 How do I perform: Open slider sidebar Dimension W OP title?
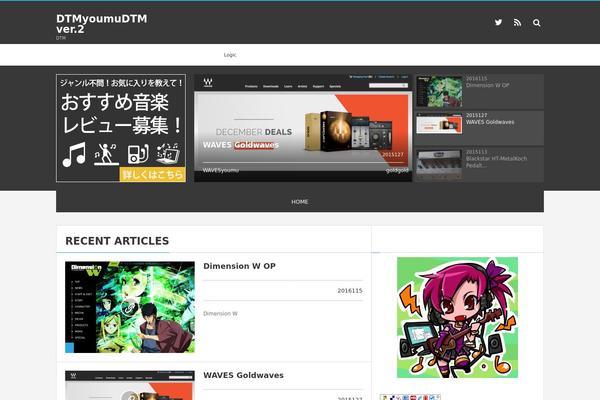[488, 85]
